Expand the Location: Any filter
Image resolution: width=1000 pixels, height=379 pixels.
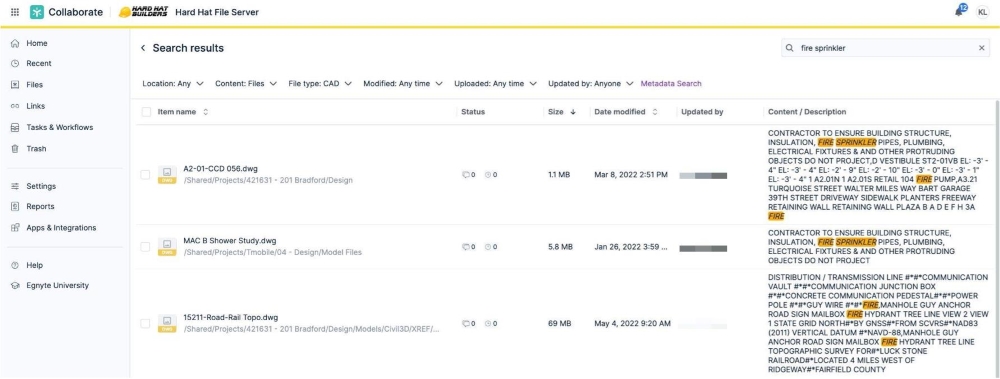point(173,84)
